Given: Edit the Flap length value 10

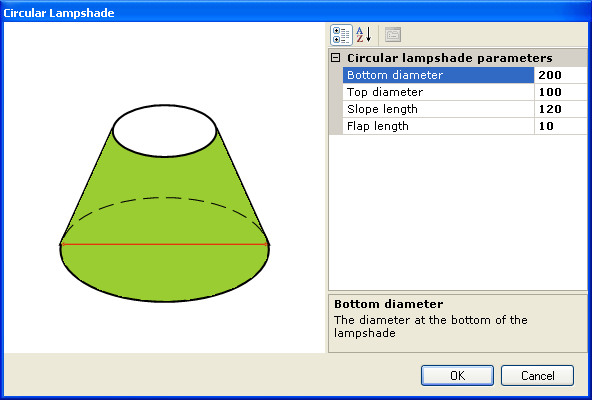Looking at the screenshot, I should click(561, 126).
